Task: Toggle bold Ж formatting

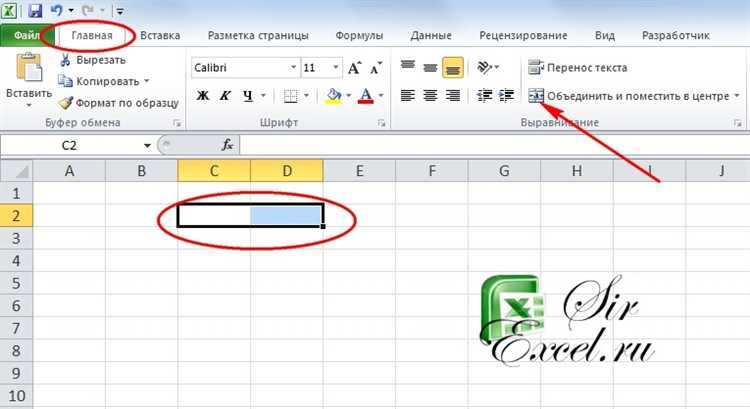Action: pyautogui.click(x=203, y=96)
